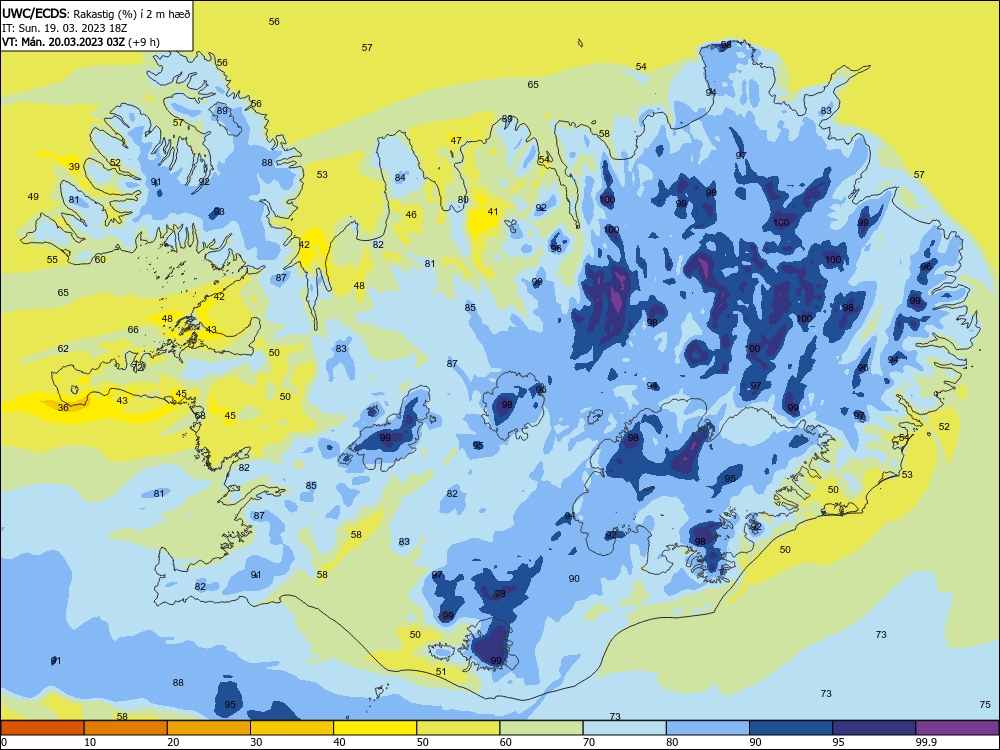Click the humidity value '66' on the map
The image size is (1000, 750).
133,329
